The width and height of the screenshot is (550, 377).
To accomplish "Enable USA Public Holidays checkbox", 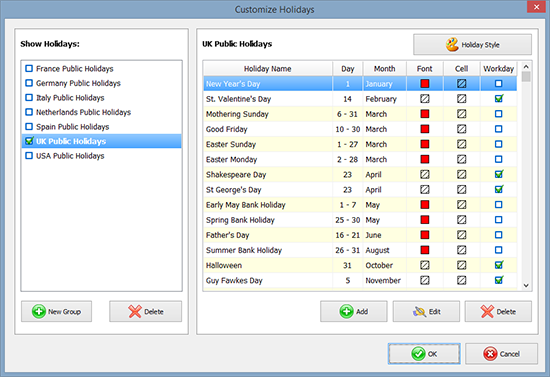I will (x=29, y=156).
